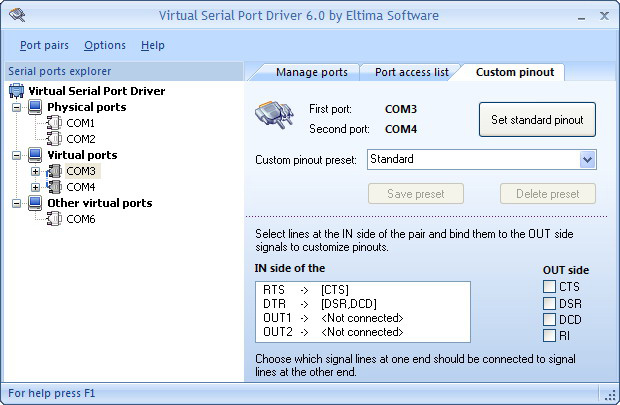
Task: Select the Other virtual ports label
Action: click(100, 203)
